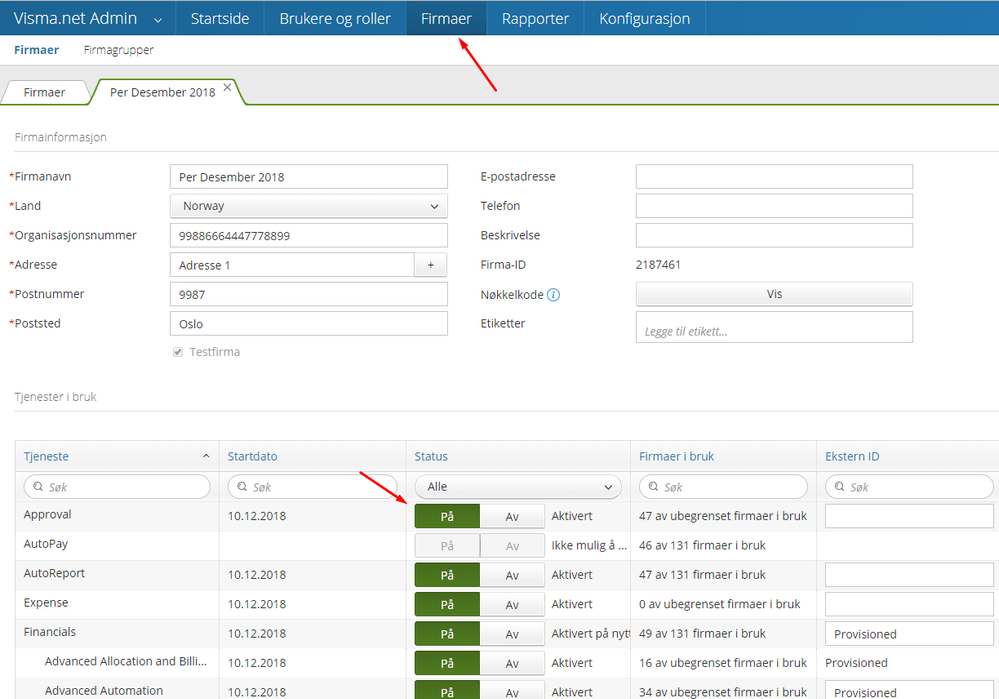Click the Tjeneste search box

[117, 487]
